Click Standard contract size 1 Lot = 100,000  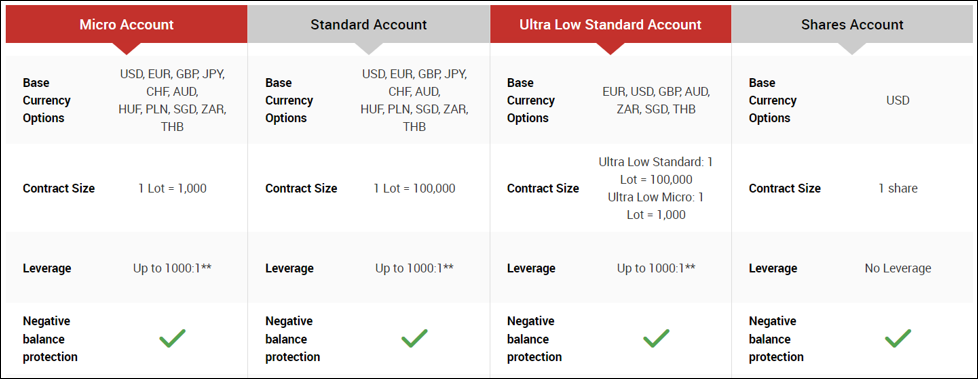[414, 188]
